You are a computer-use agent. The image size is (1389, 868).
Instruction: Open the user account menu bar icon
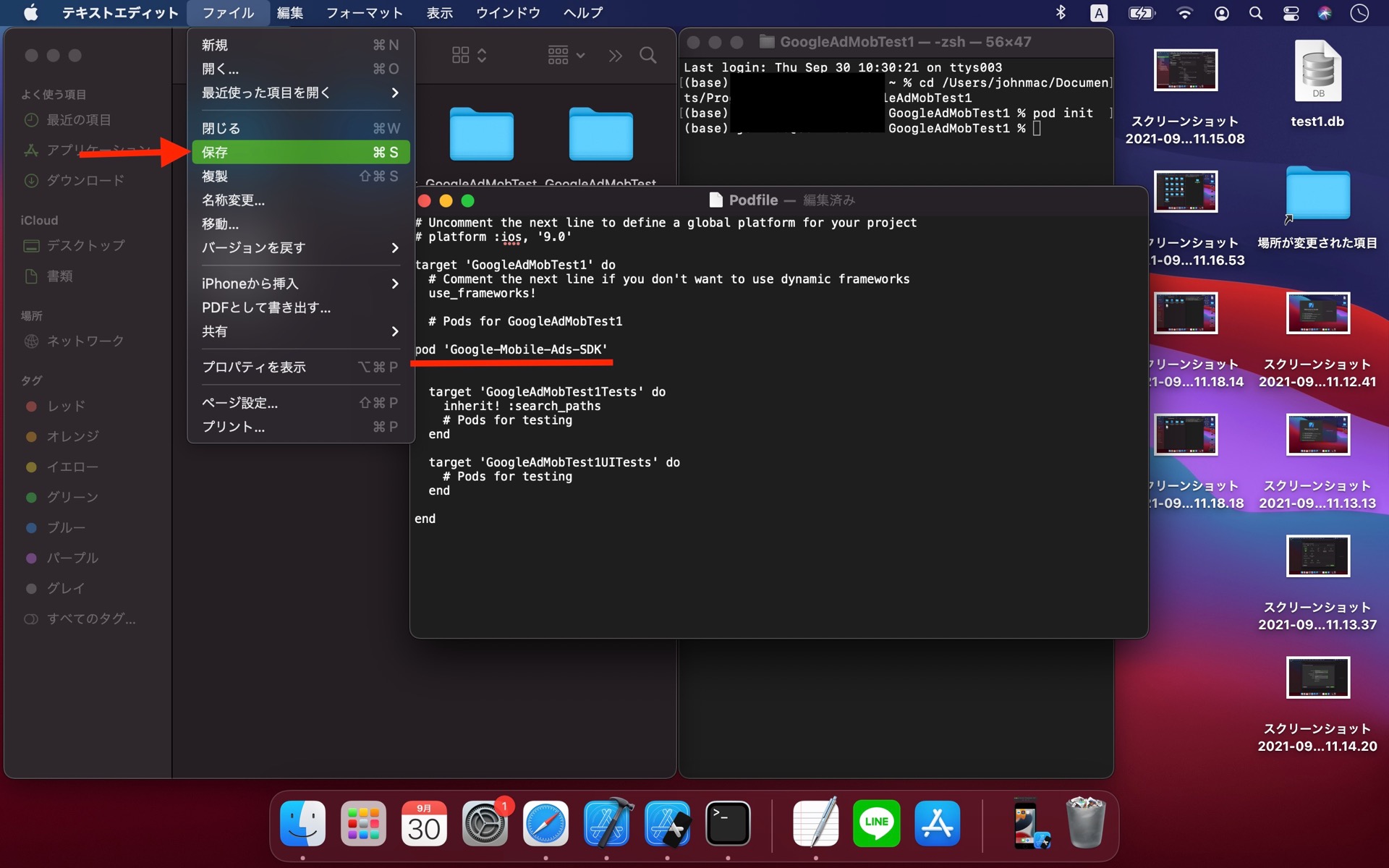[x=1221, y=13]
